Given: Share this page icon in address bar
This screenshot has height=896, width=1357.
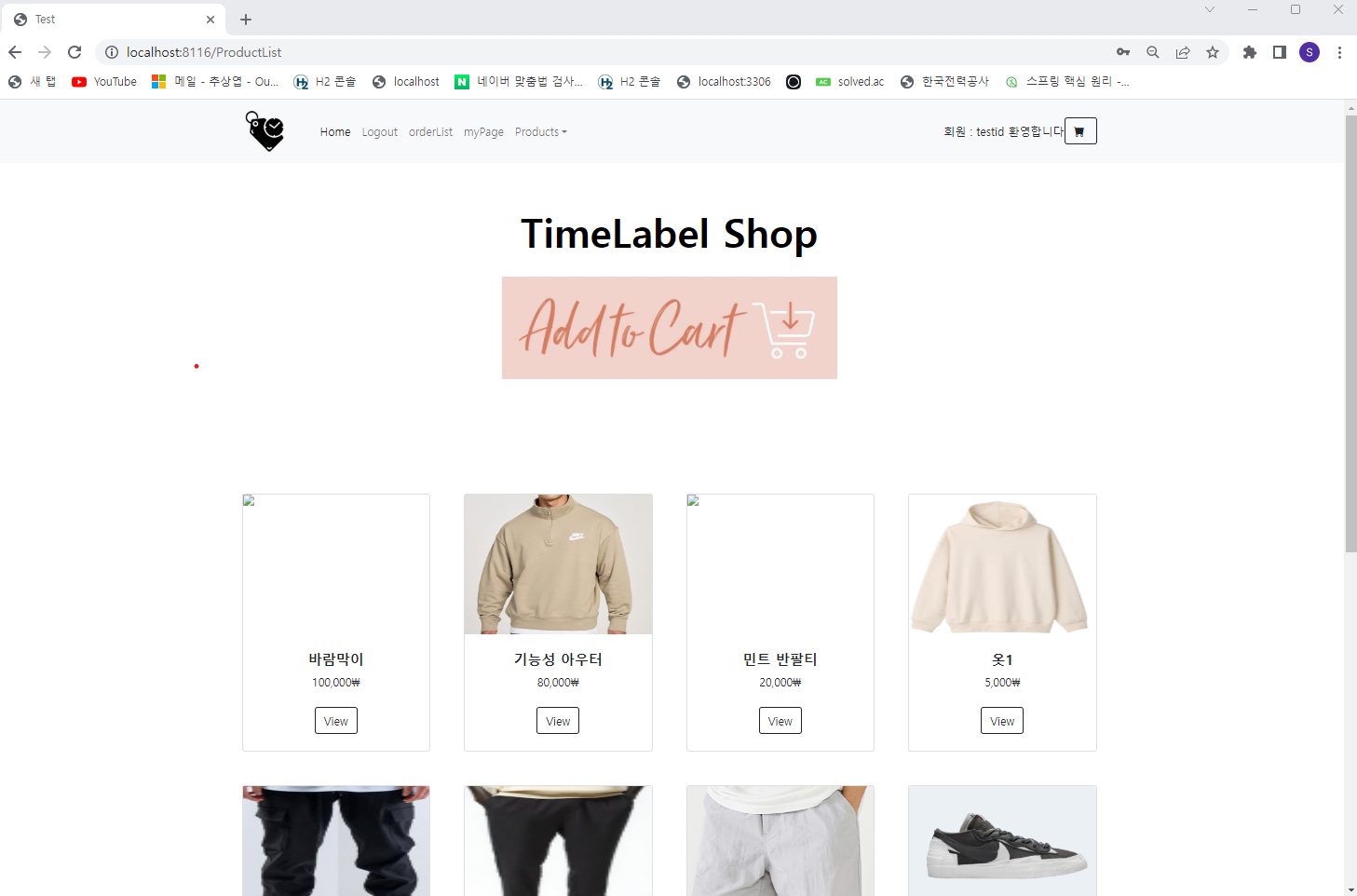Looking at the screenshot, I should click(x=1183, y=52).
